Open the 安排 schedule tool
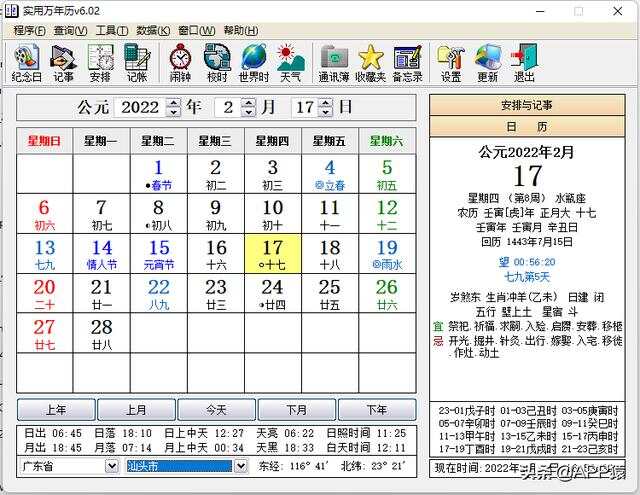 (100, 63)
